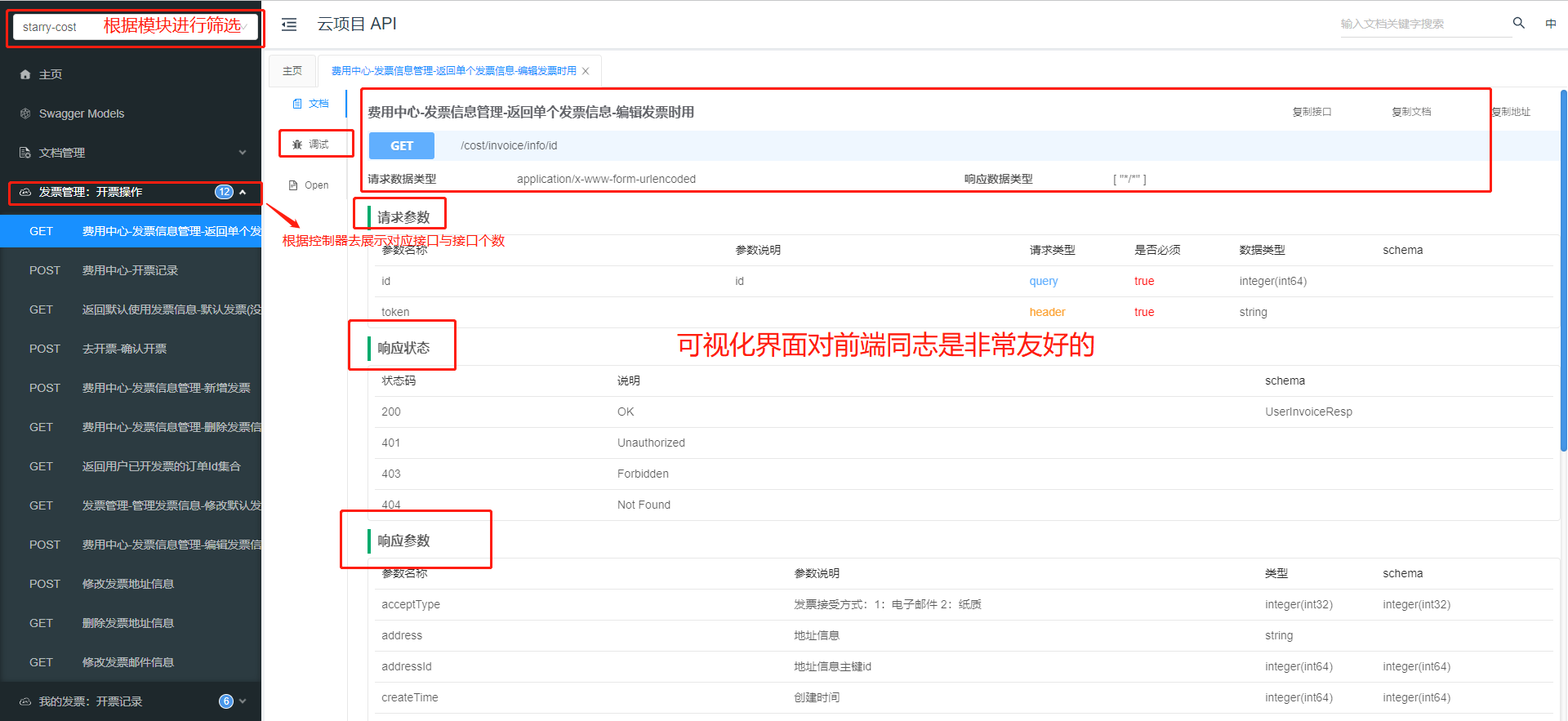Open POST 去开票-确认开票 endpoint
This screenshot has width=1568, height=721.
pos(131,349)
